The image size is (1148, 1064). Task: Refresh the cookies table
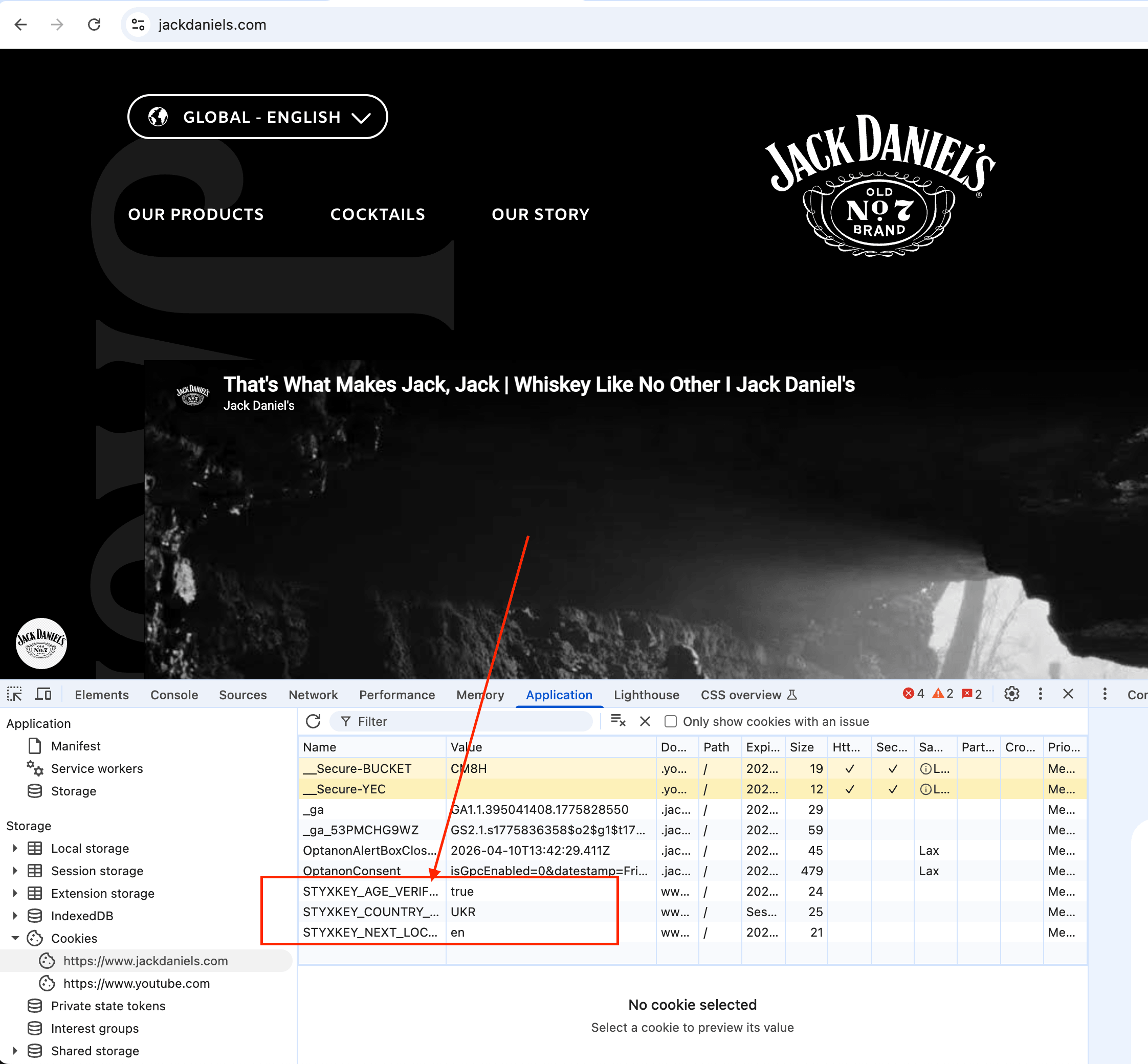point(313,721)
